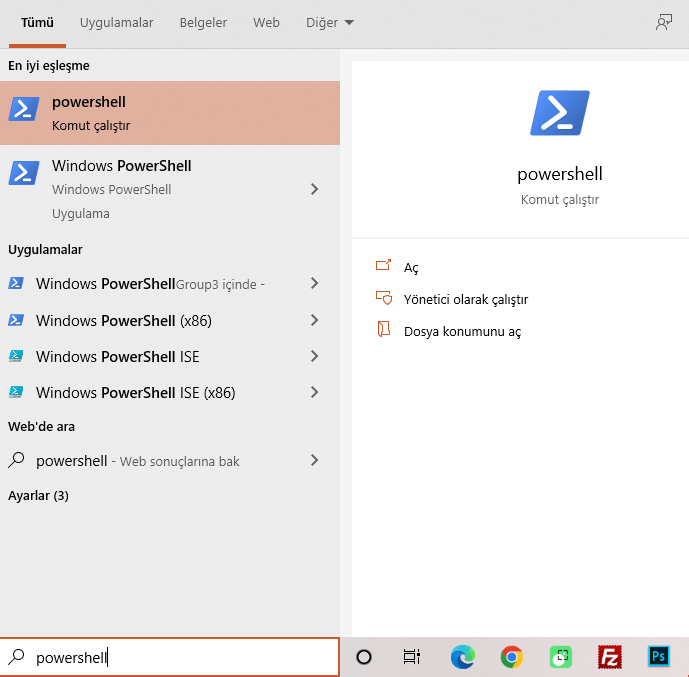
Task: Open Ayarlar (3) results section
Action: click(x=38, y=496)
